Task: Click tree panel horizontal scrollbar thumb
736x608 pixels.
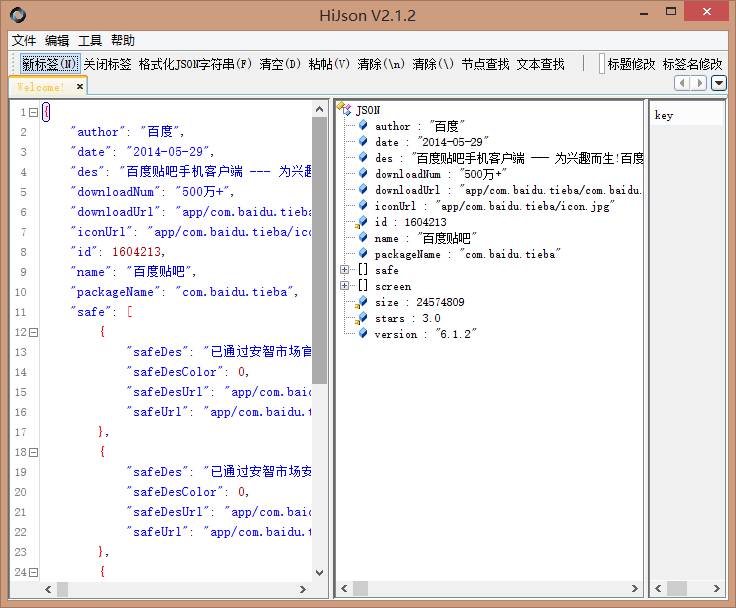Action: (x=360, y=588)
